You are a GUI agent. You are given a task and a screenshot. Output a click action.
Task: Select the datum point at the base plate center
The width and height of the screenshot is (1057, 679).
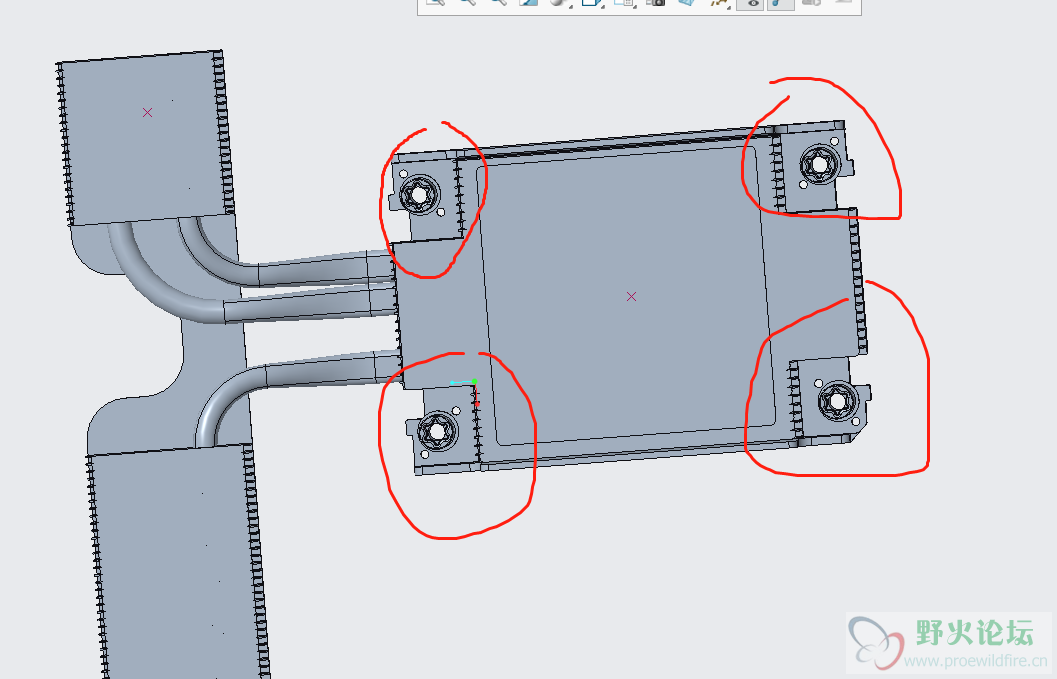point(632,297)
